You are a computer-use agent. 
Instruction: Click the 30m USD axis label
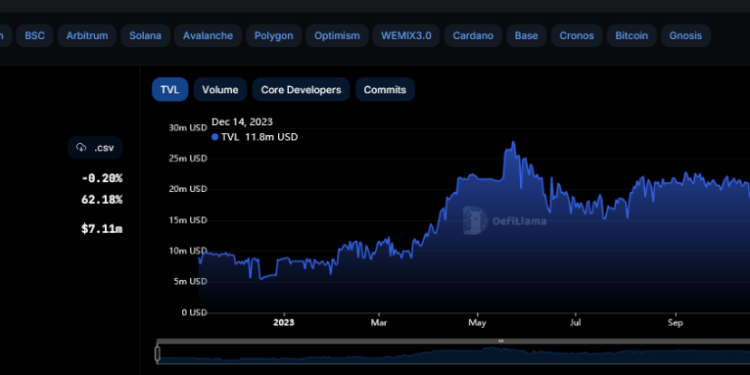tap(188, 128)
